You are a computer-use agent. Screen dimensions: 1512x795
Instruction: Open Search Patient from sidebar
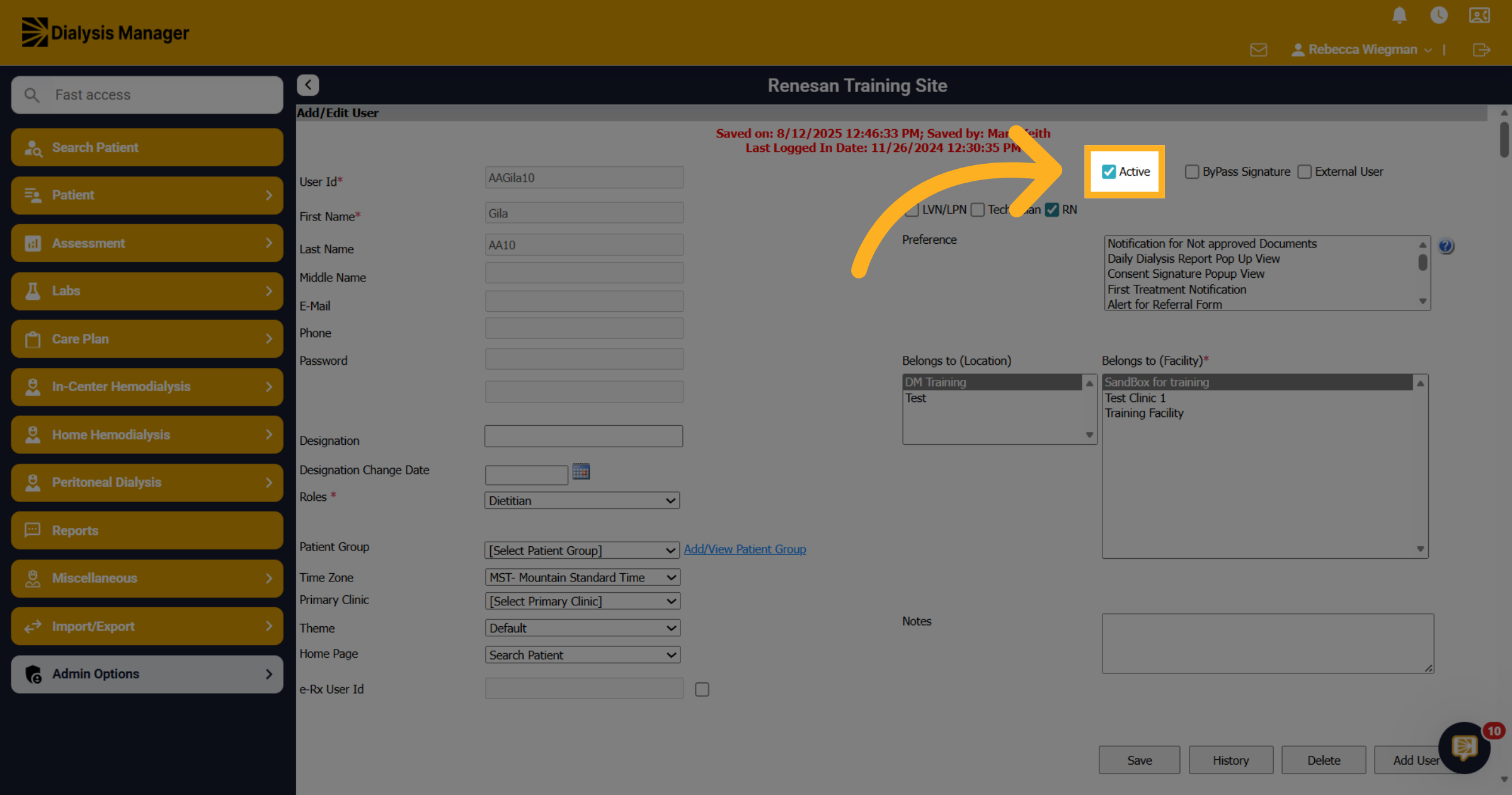tap(147, 147)
